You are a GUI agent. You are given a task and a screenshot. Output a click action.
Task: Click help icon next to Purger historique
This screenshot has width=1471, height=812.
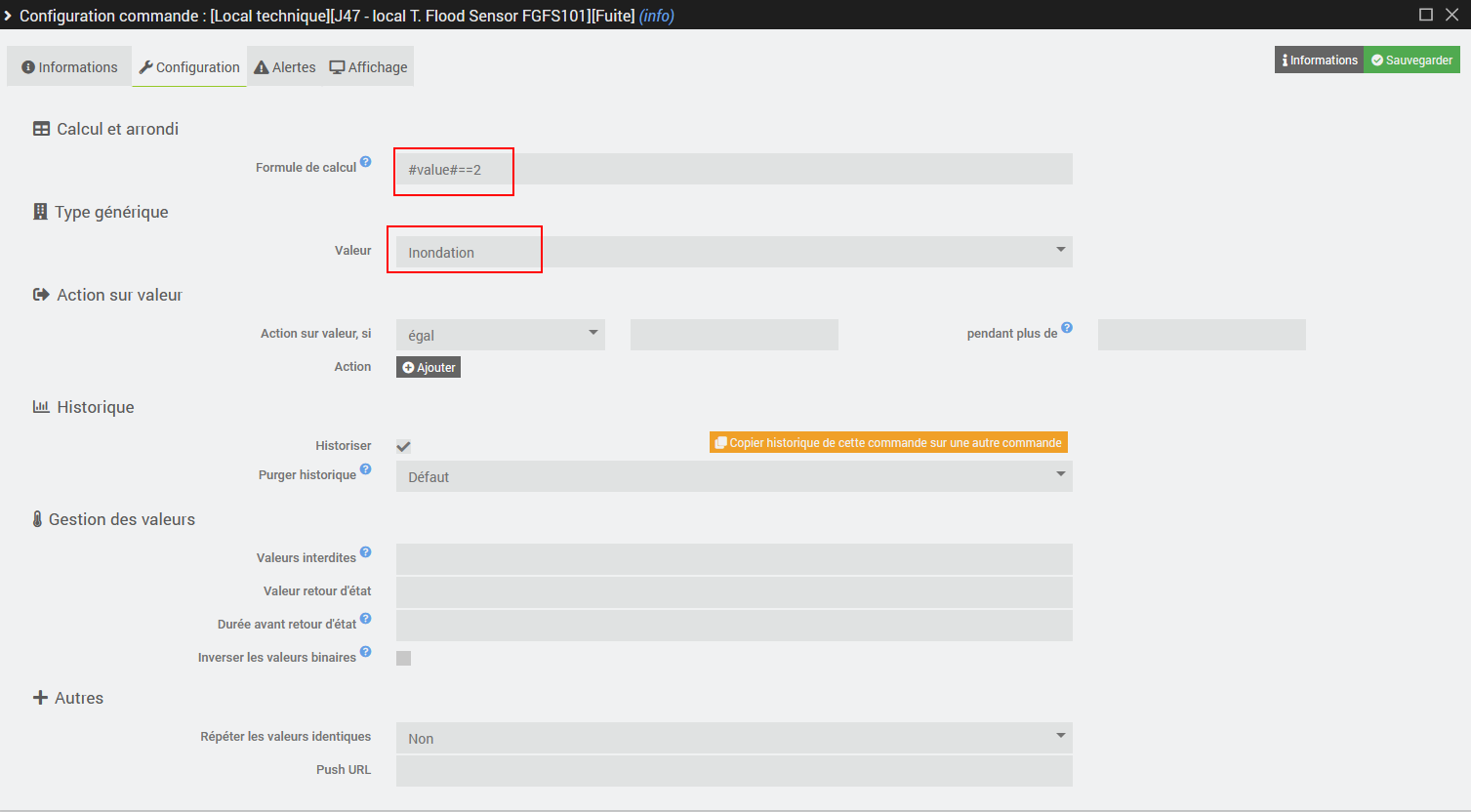pyautogui.click(x=365, y=469)
